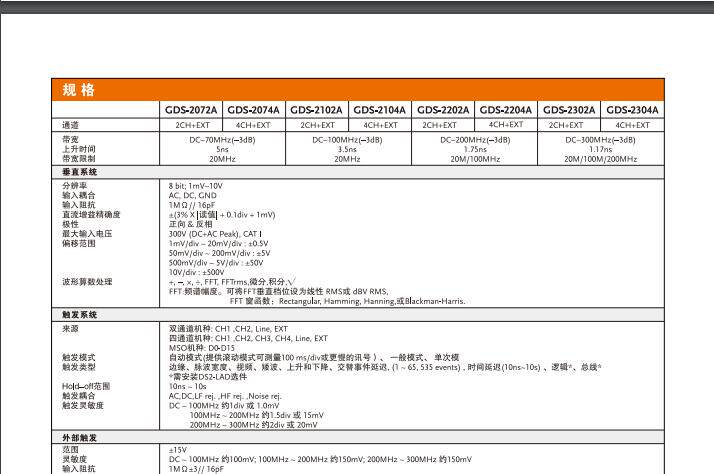Click the DC~70MHz(-3dB) bandwidth value
The image size is (714, 474).
[222, 140]
